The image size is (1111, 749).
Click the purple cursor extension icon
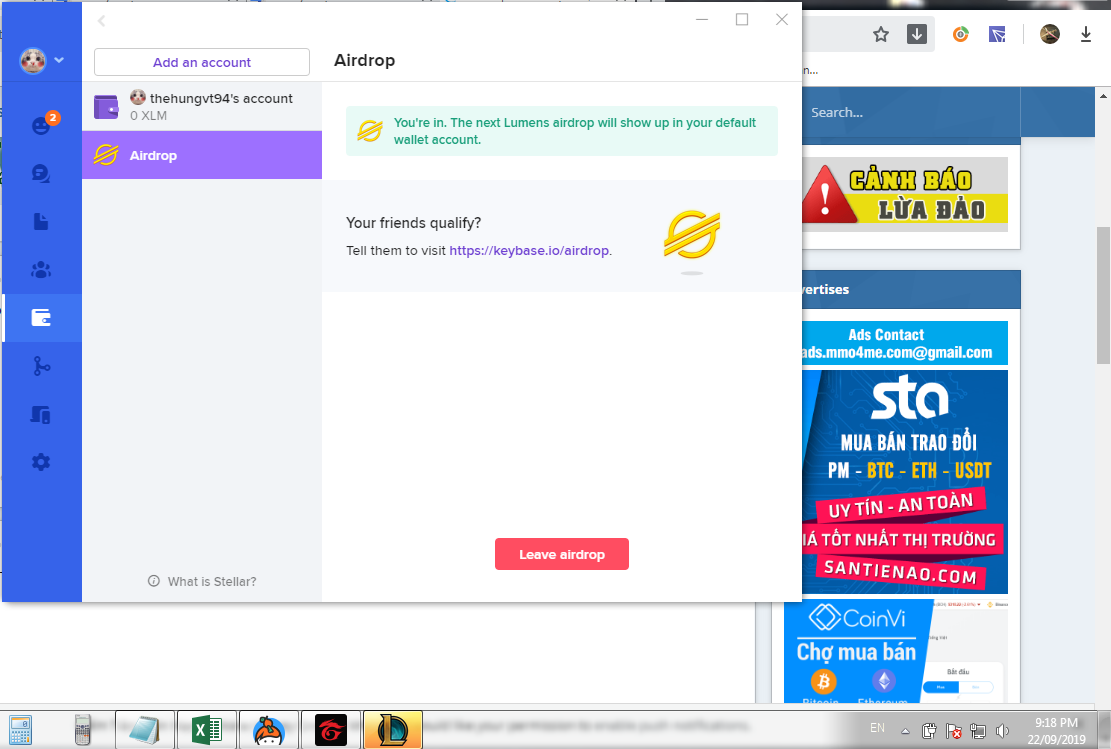[x=997, y=34]
